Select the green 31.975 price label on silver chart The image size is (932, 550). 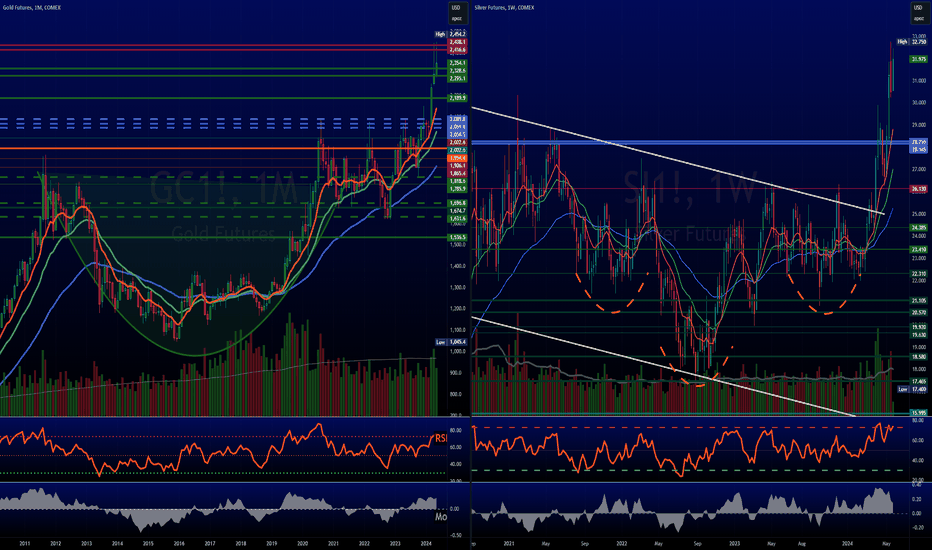919,59
